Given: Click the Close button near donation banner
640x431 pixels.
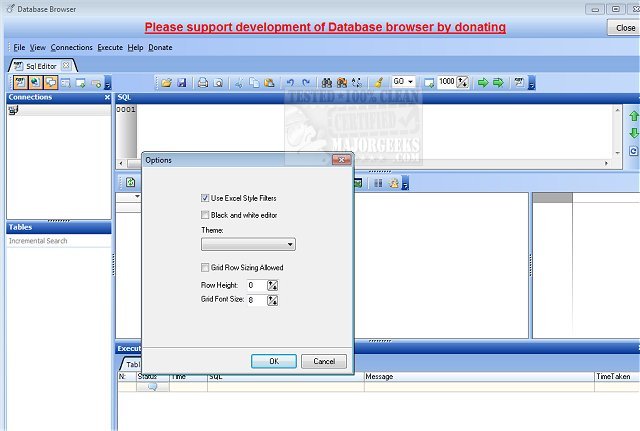Looking at the screenshot, I should coord(625,28).
